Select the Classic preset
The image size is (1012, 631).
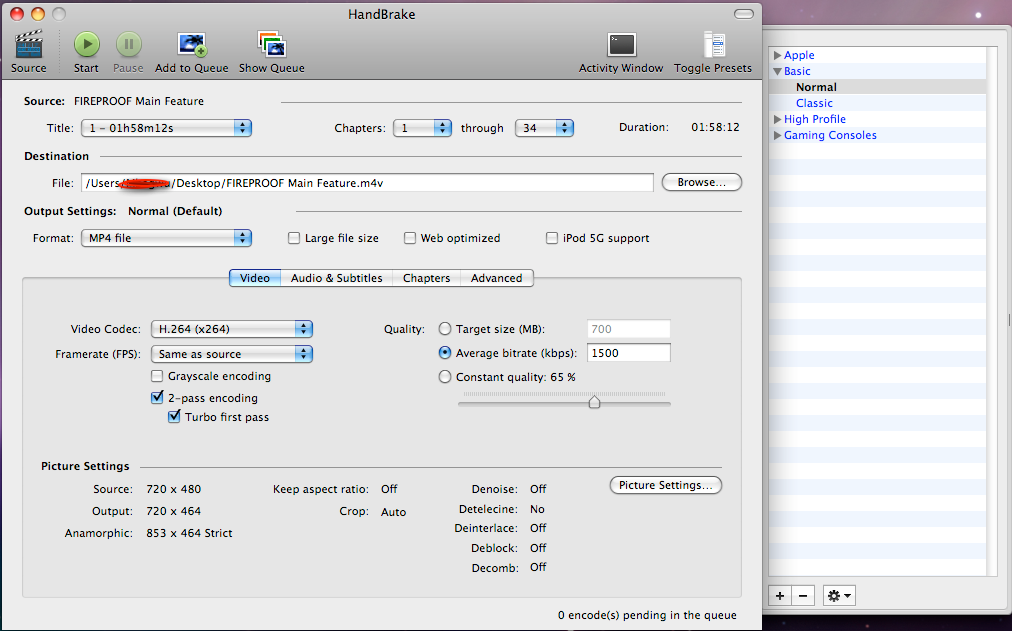click(814, 103)
